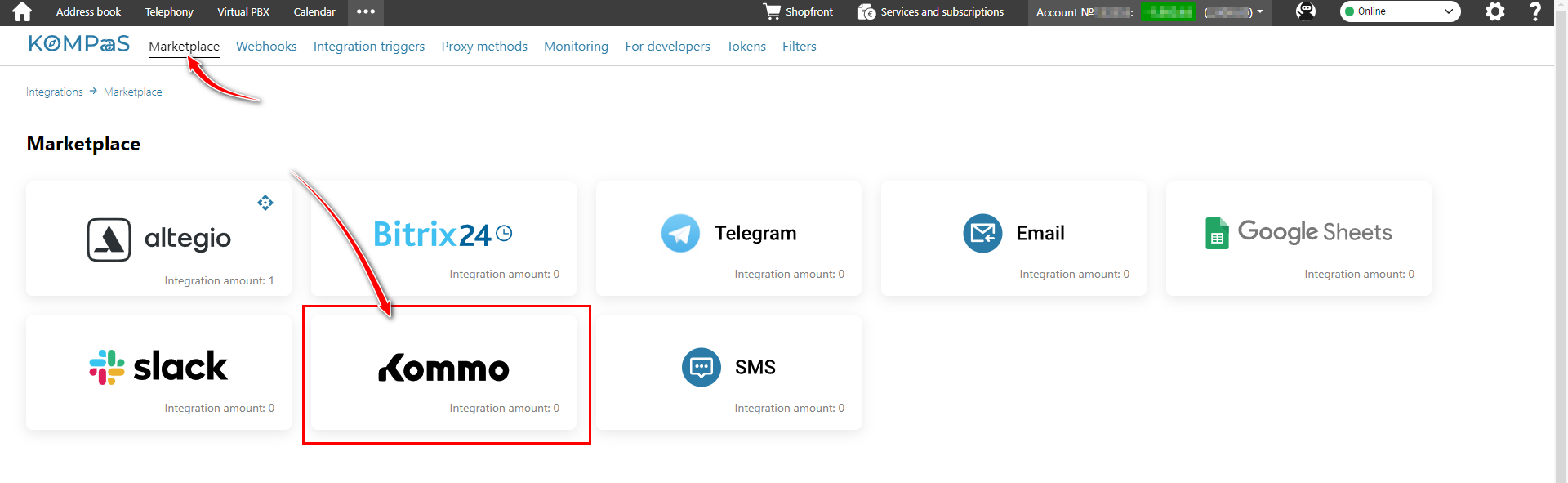This screenshot has width=1568, height=483.
Task: Open Calendar menu
Action: point(314,11)
